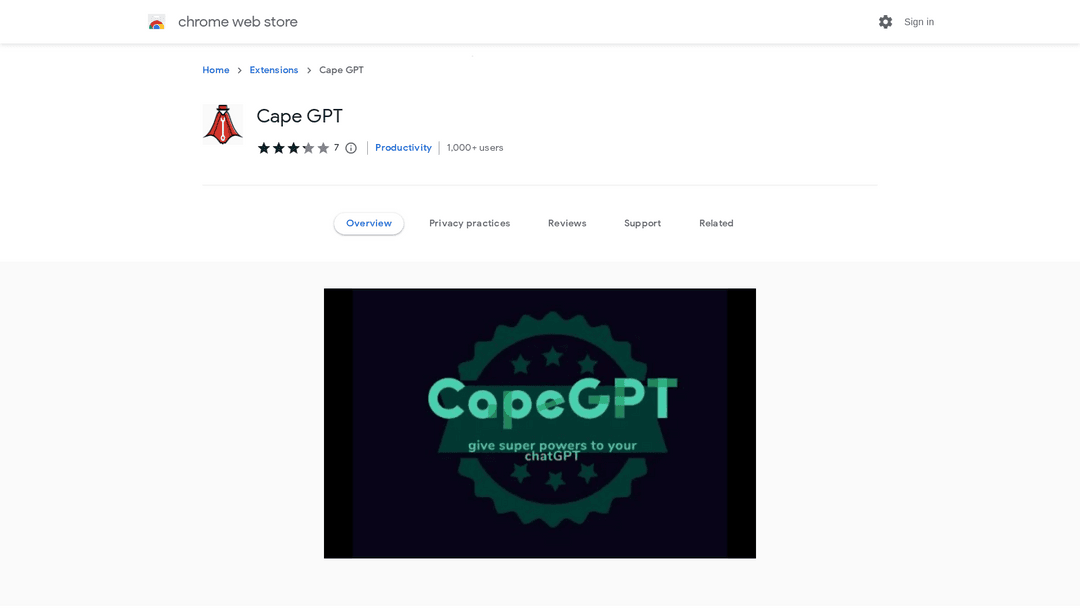The height and width of the screenshot is (608, 1080).
Task: Open the Support tab
Action: [642, 223]
